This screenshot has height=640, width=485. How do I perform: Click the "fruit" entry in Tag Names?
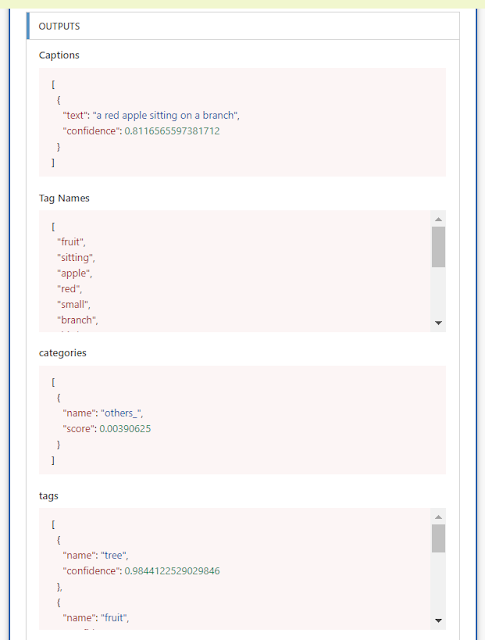pyautogui.click(x=71, y=242)
